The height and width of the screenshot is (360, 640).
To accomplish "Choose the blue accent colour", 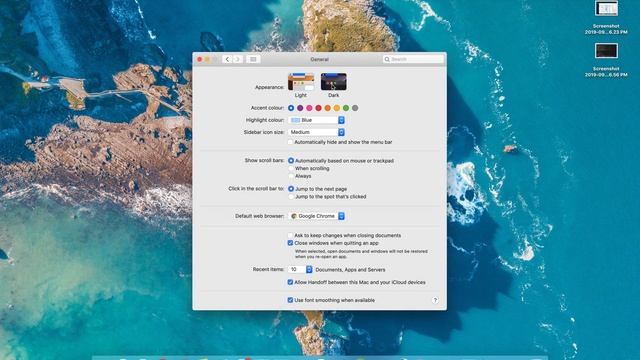I will click(291, 108).
